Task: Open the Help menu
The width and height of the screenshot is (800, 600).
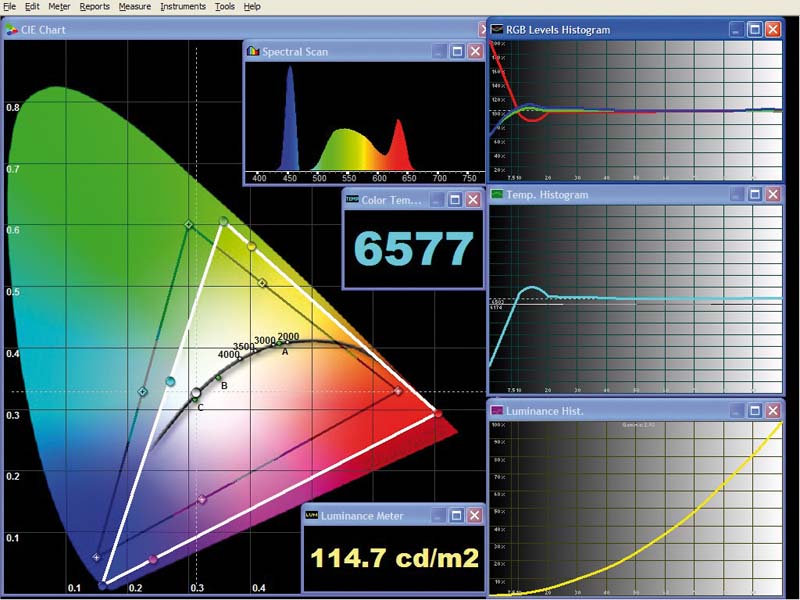Action: tap(252, 7)
